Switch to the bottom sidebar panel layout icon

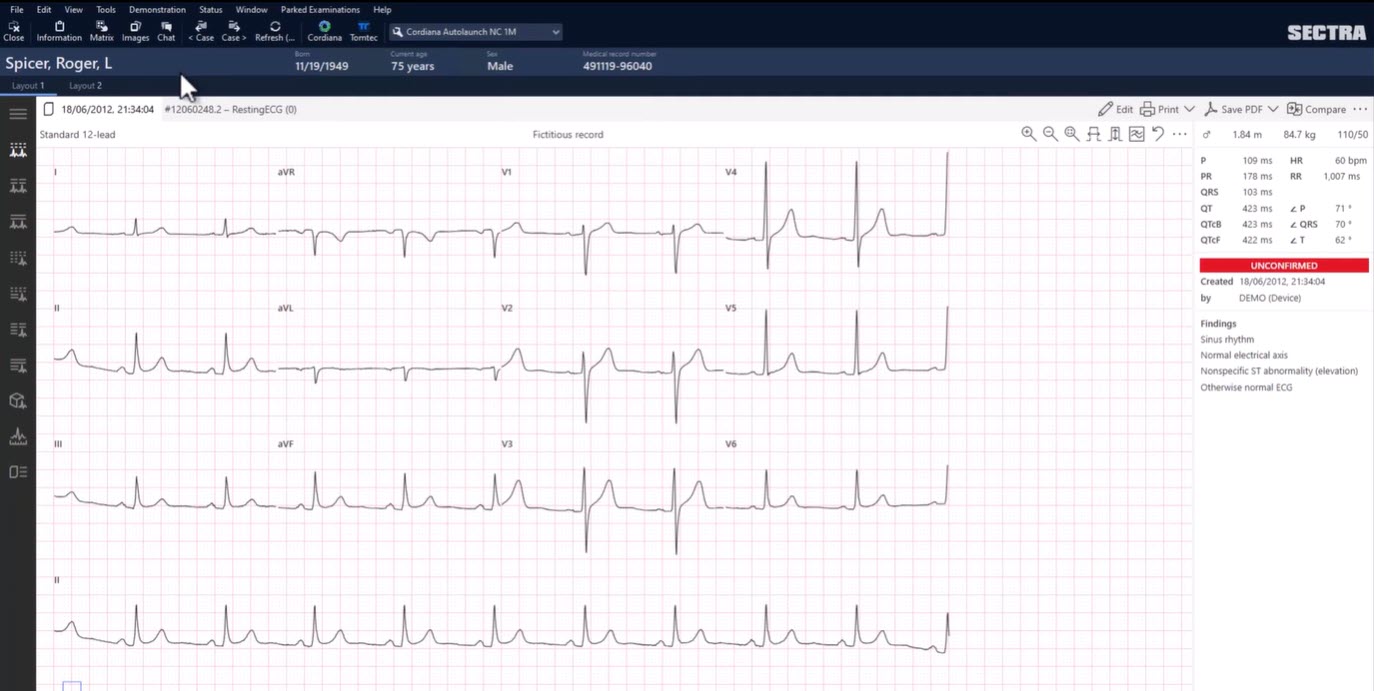pyautogui.click(x=18, y=472)
